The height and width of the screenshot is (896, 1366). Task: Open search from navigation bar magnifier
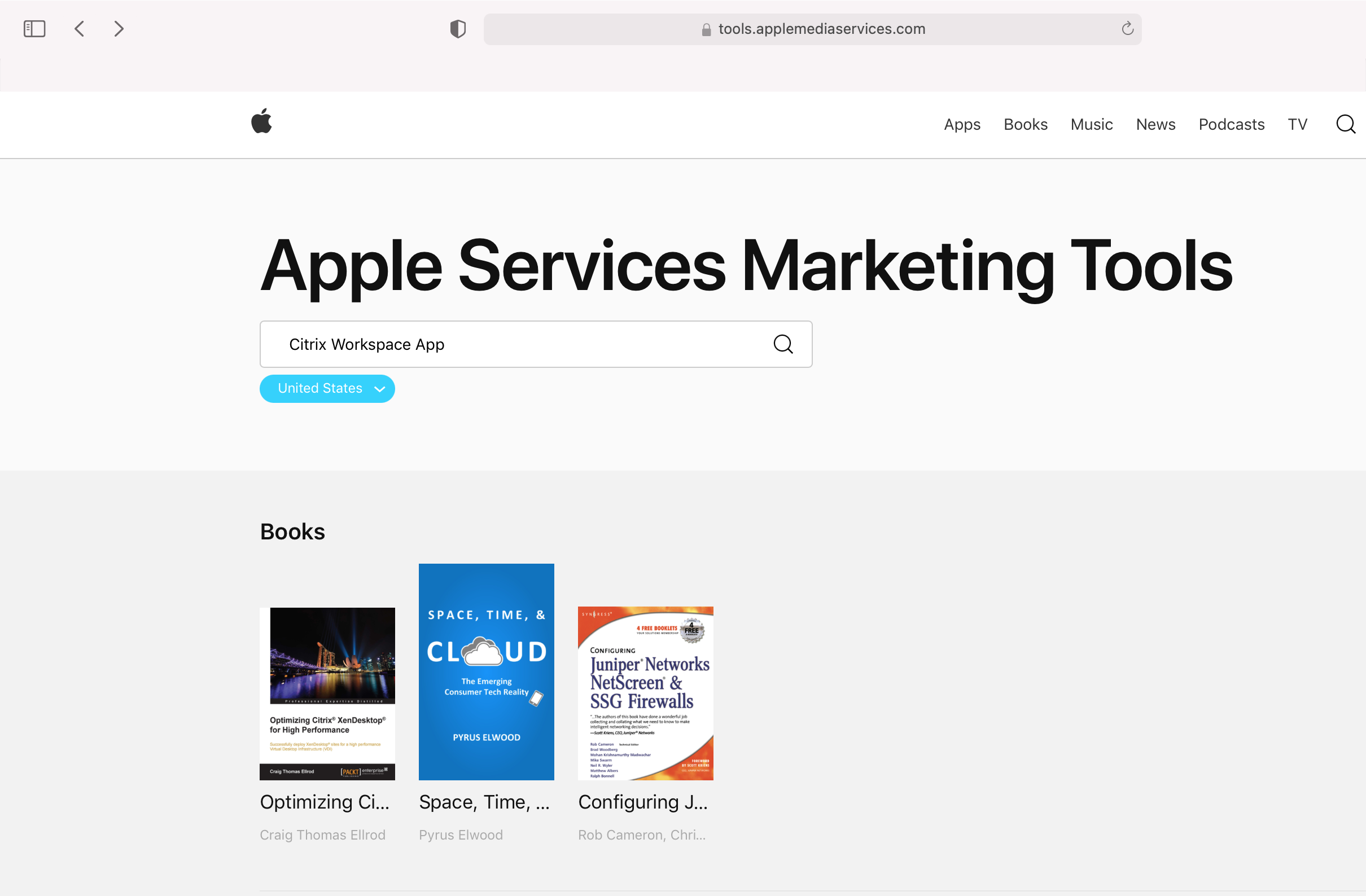(1345, 124)
